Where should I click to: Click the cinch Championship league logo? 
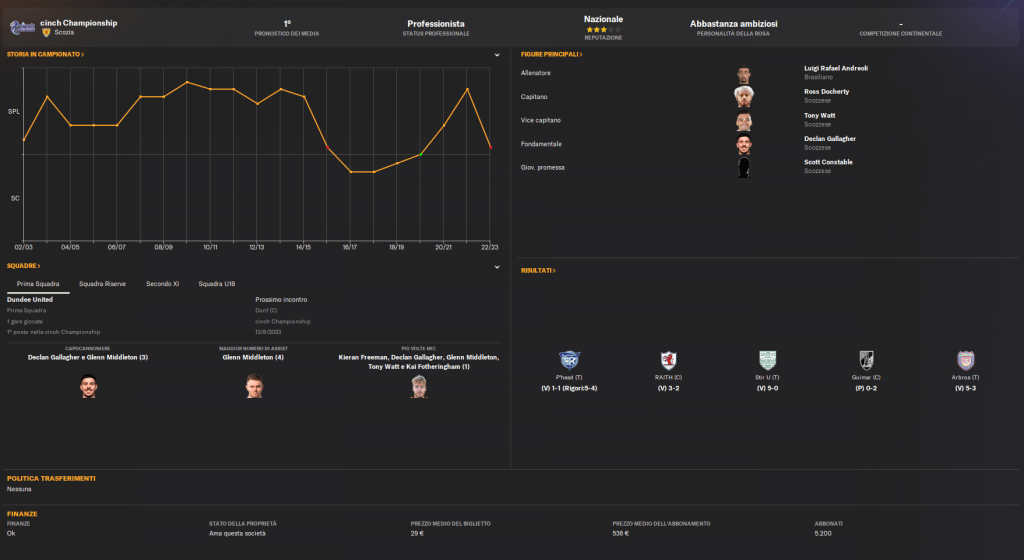pyautogui.click(x=23, y=27)
